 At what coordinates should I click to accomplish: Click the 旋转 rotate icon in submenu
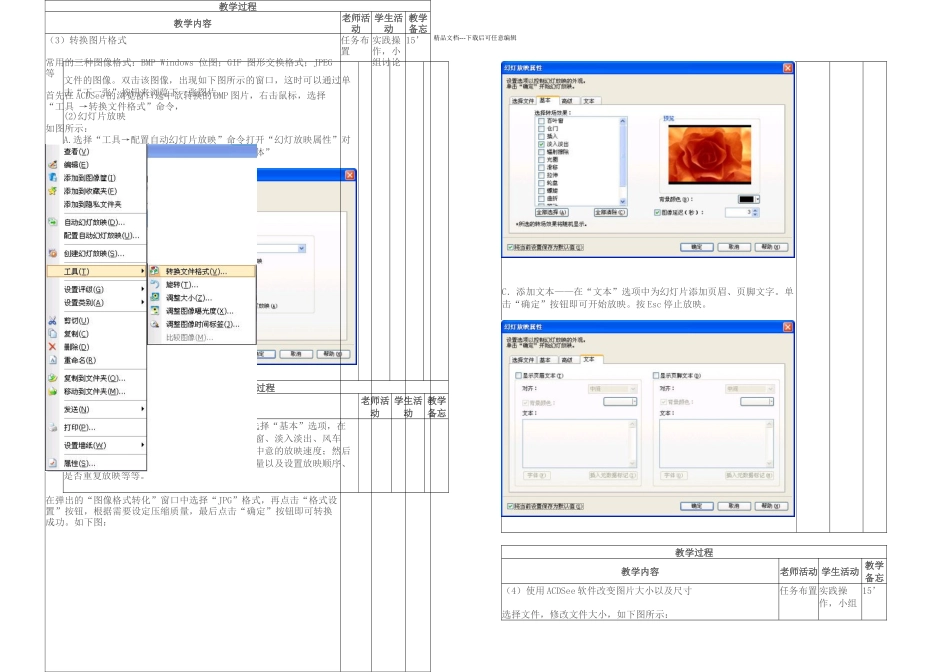coord(155,284)
